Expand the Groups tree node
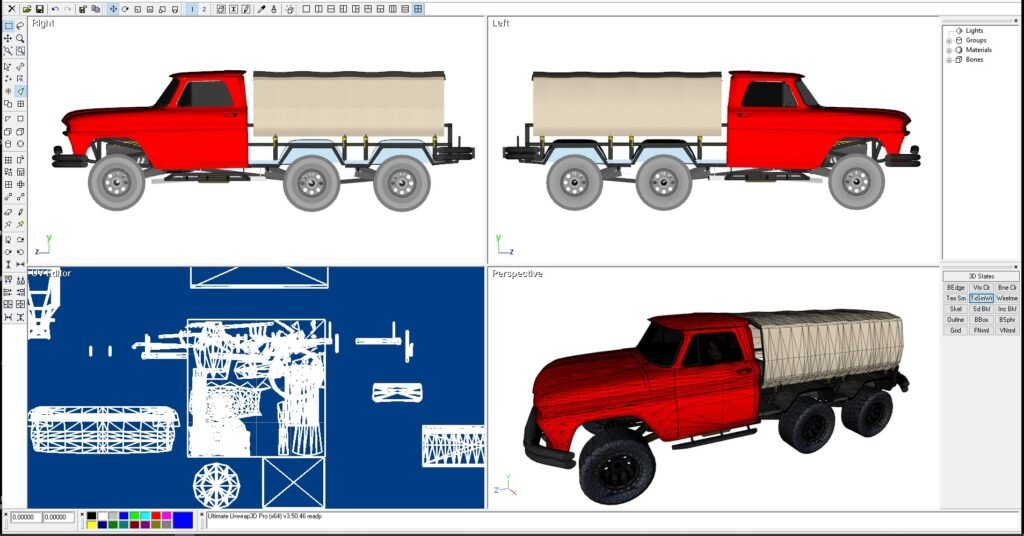Screen dimensions: 1024x536 (949, 40)
